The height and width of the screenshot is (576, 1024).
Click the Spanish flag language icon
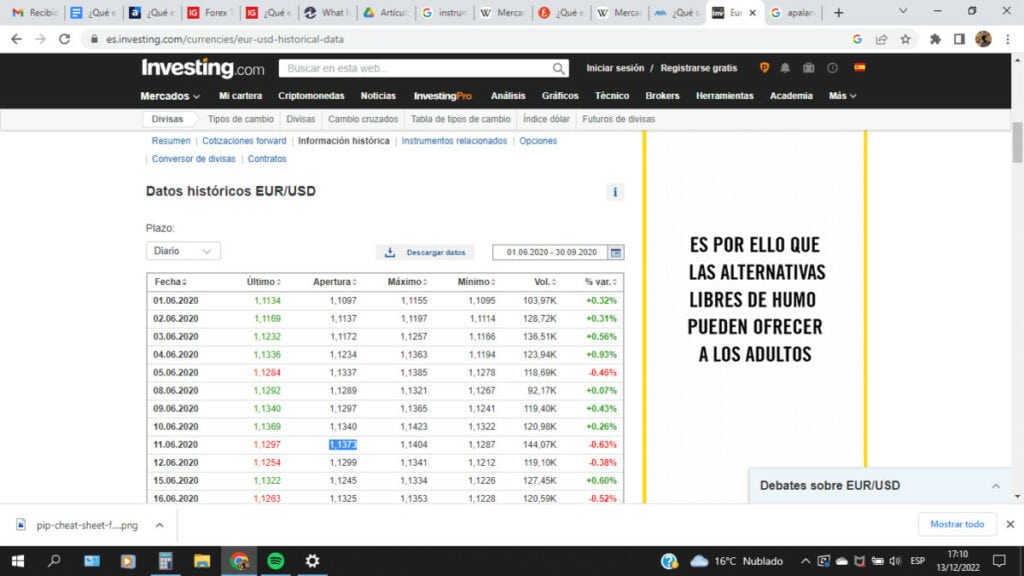point(859,67)
